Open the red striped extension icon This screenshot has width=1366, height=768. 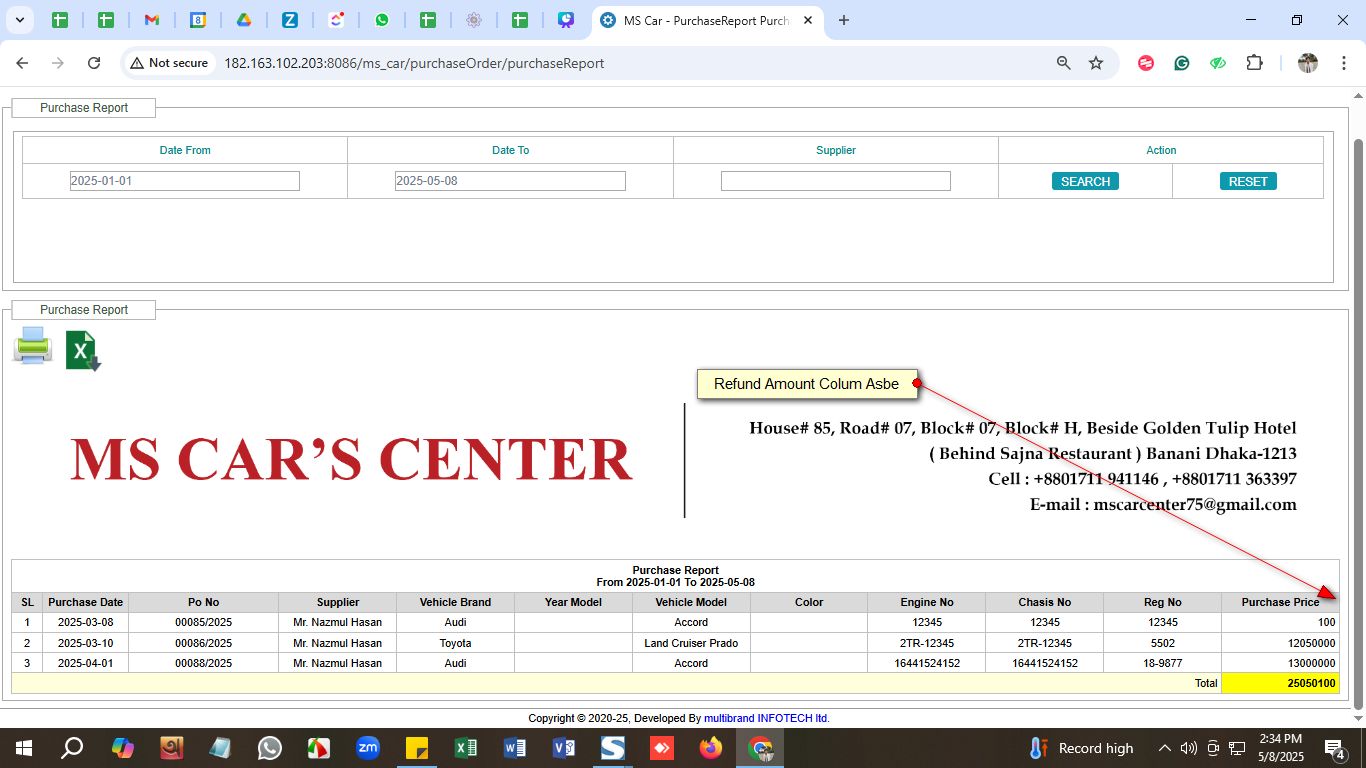pos(1146,63)
